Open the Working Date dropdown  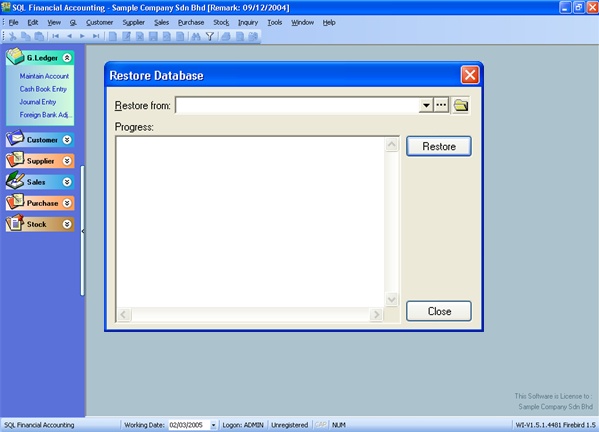point(213,425)
